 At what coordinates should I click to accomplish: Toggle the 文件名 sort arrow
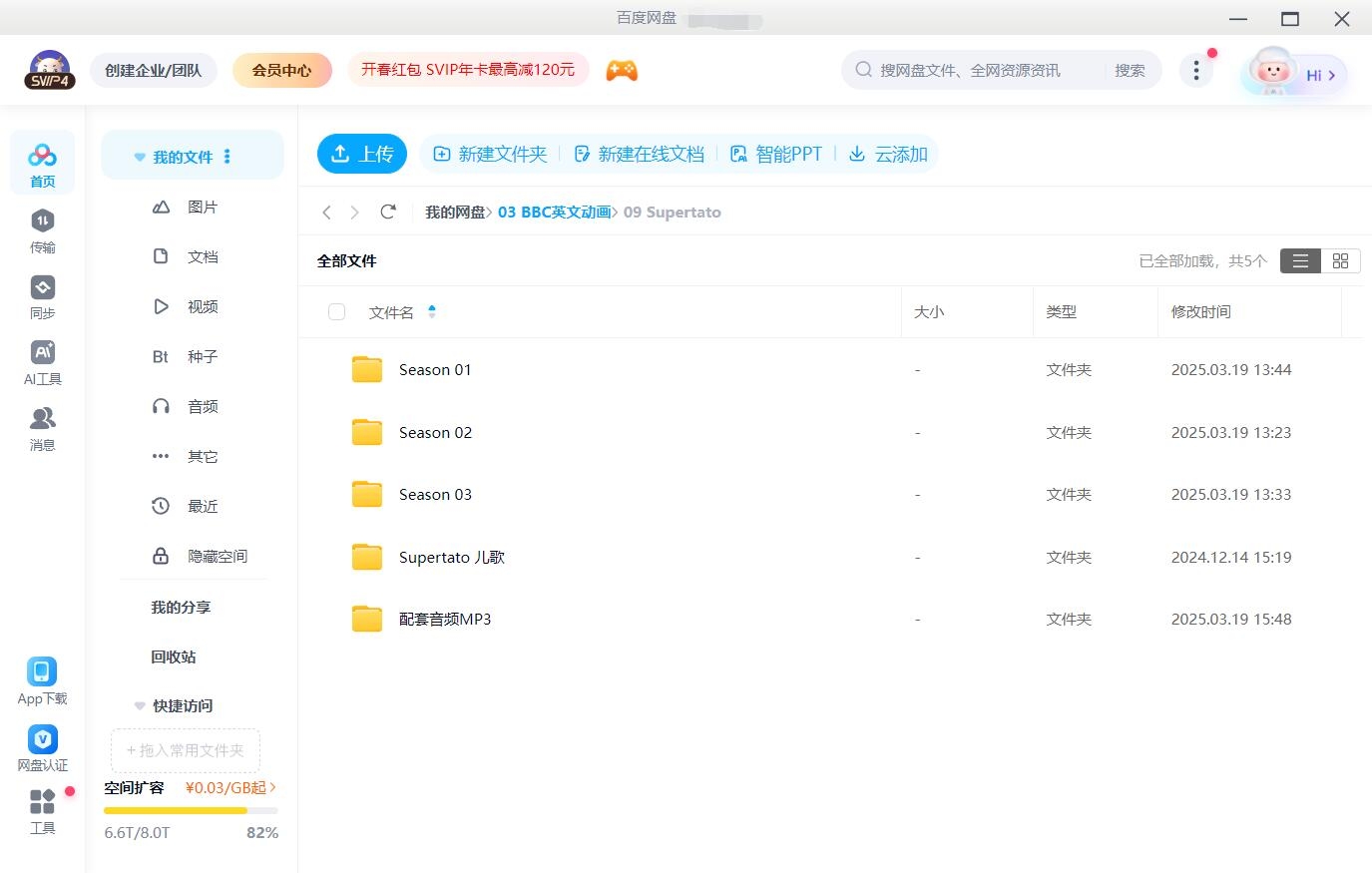[x=432, y=311]
